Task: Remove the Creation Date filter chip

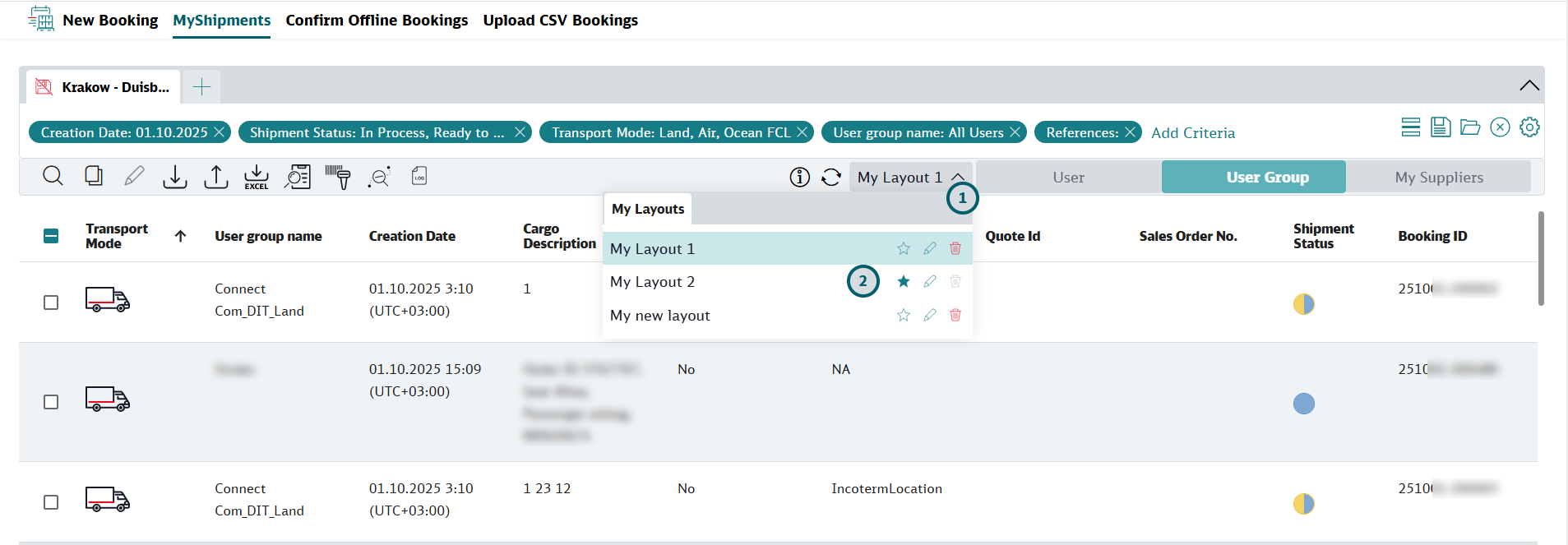Action: tap(220, 132)
